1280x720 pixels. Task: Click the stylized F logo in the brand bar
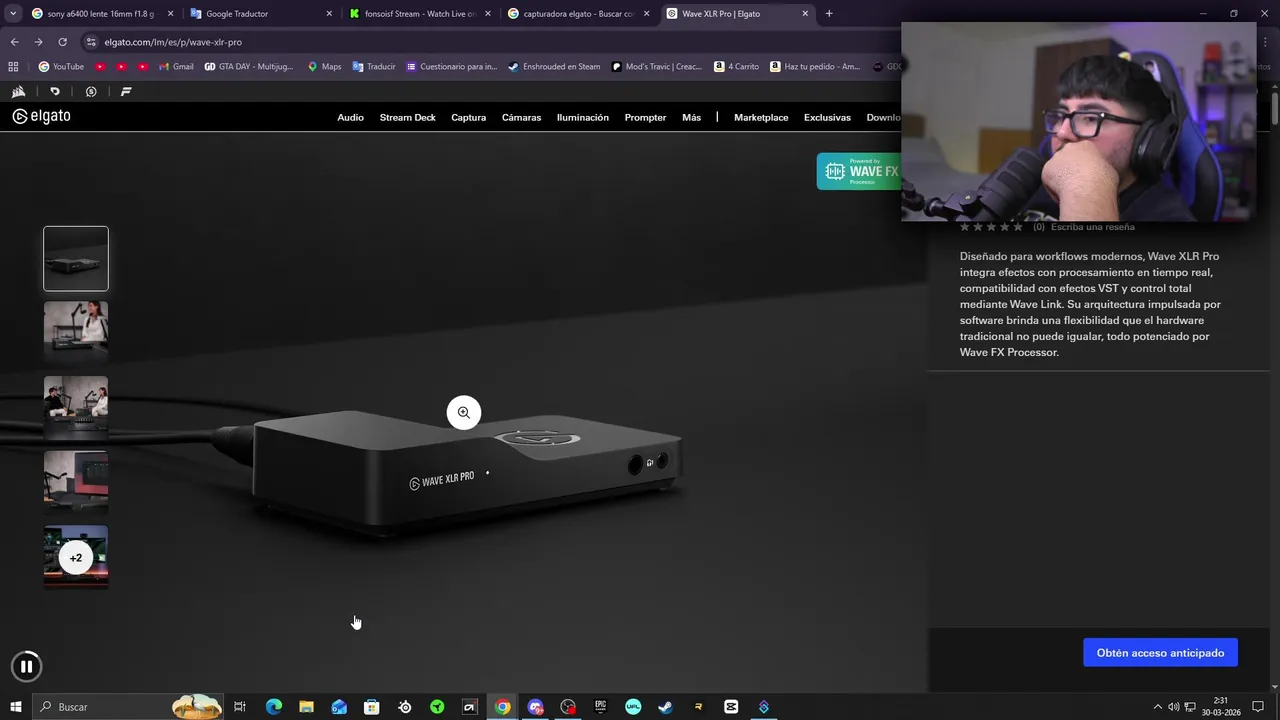tap(126, 91)
